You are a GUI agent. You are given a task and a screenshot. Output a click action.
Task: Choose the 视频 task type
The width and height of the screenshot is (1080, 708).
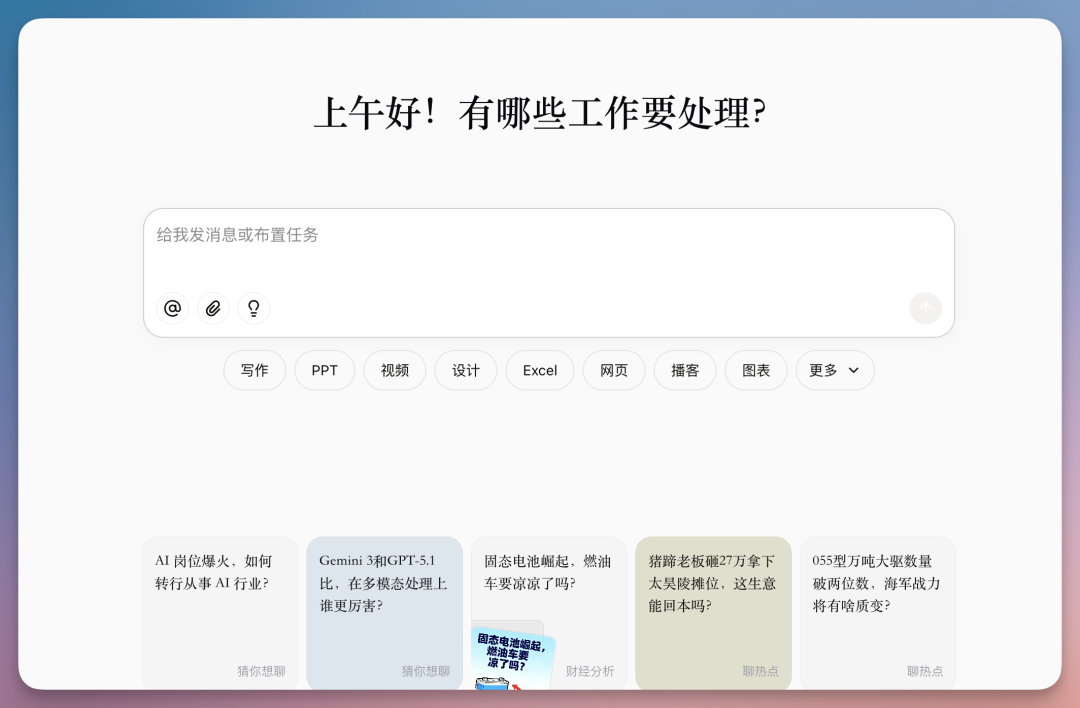pyautogui.click(x=394, y=370)
